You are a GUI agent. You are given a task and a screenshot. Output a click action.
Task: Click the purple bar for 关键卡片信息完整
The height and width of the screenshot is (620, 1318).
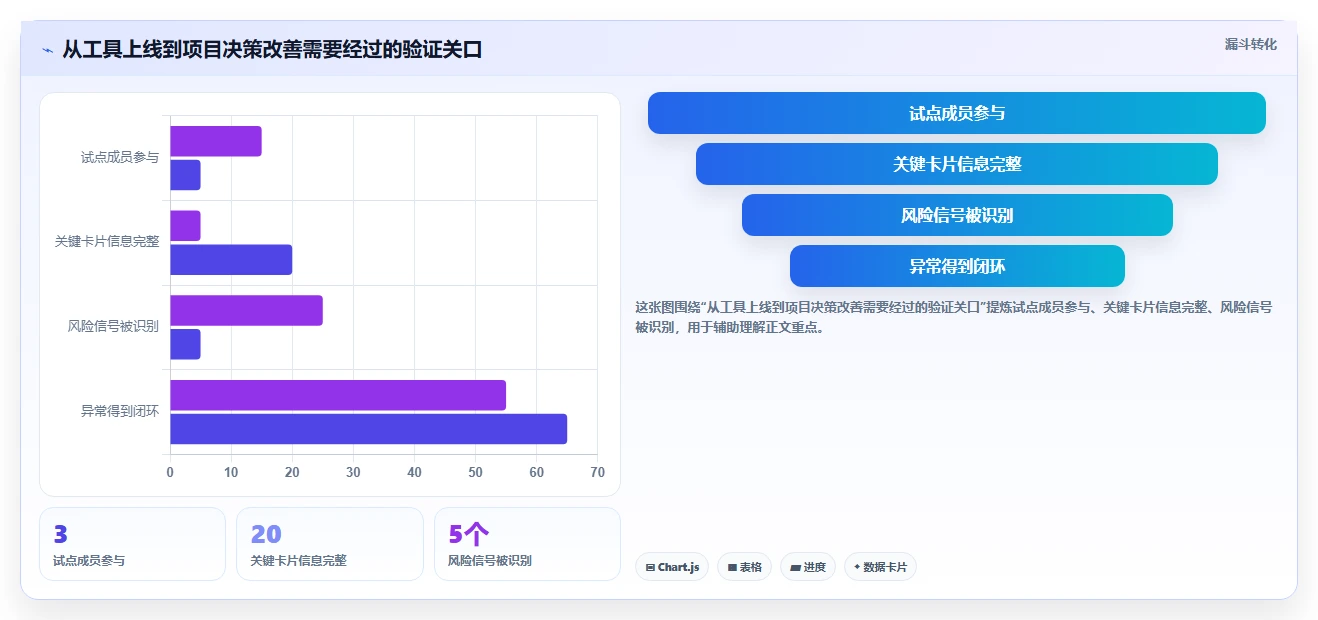185,226
